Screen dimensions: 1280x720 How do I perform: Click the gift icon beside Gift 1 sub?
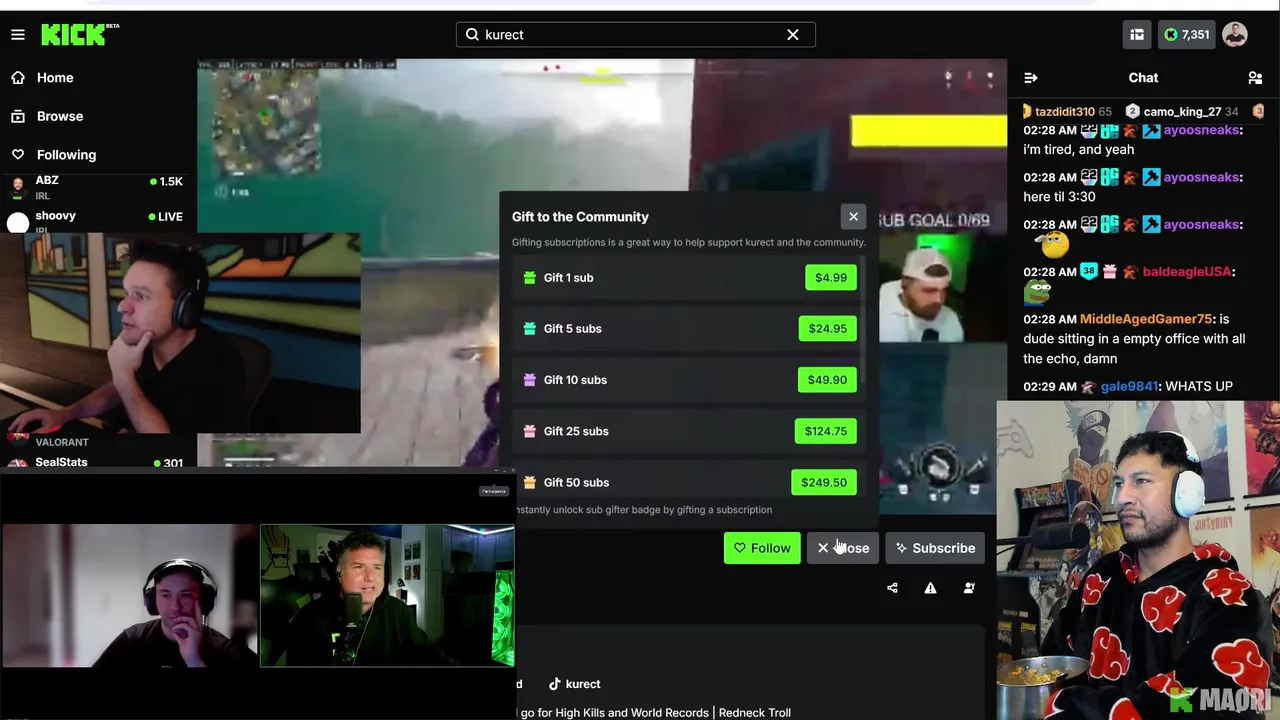coord(530,278)
